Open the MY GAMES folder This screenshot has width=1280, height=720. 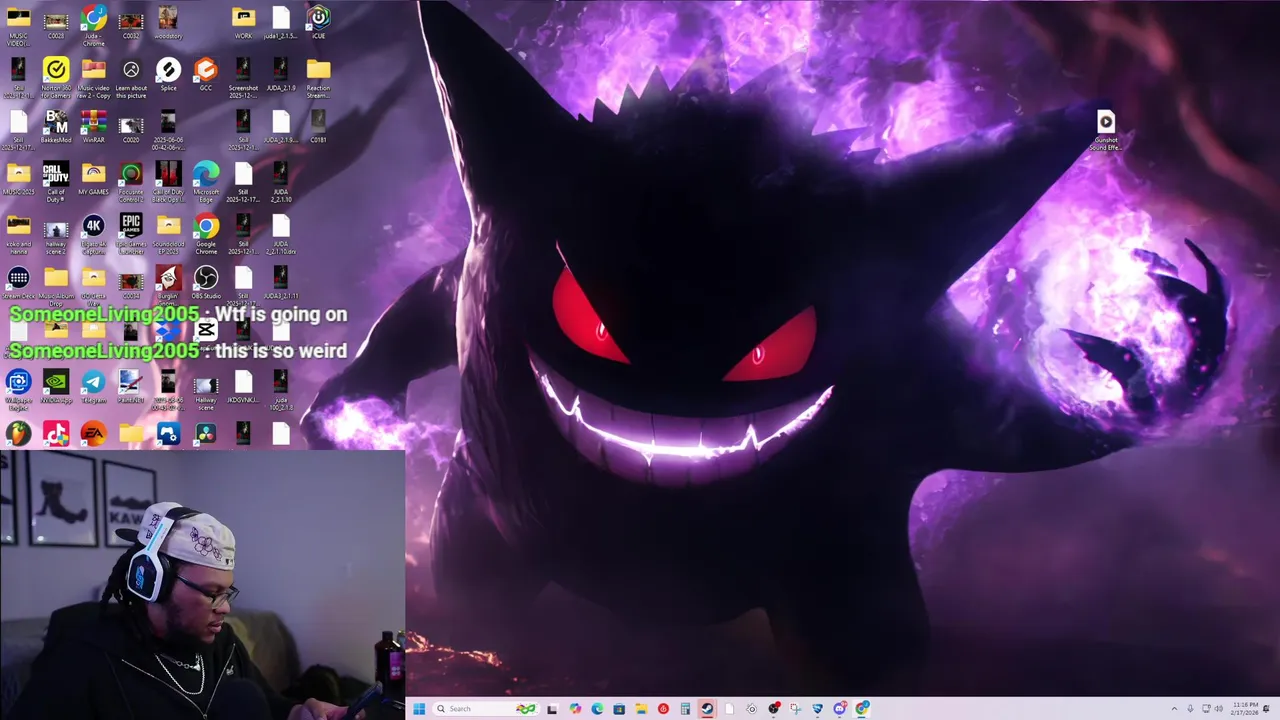coord(93,178)
